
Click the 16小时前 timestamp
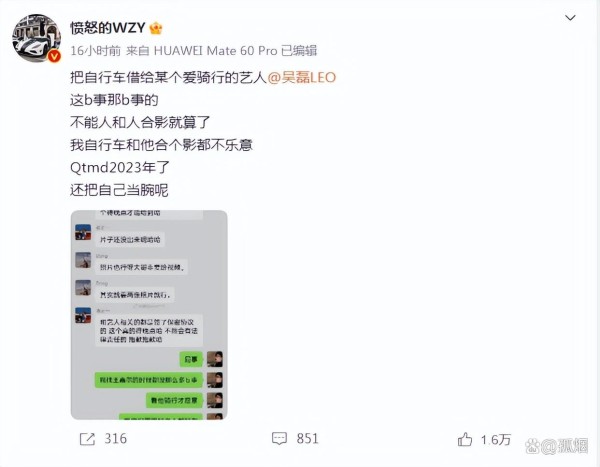point(95,51)
